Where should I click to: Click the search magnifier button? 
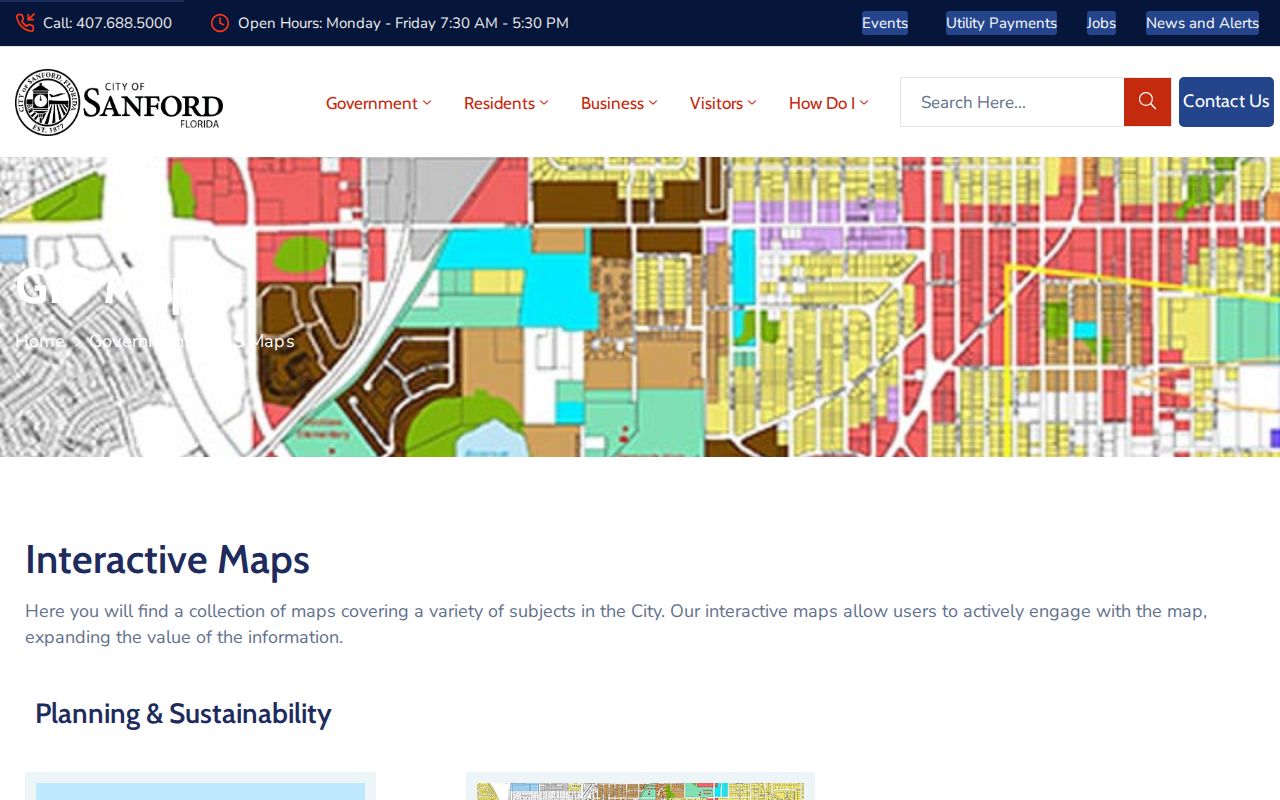(1147, 102)
